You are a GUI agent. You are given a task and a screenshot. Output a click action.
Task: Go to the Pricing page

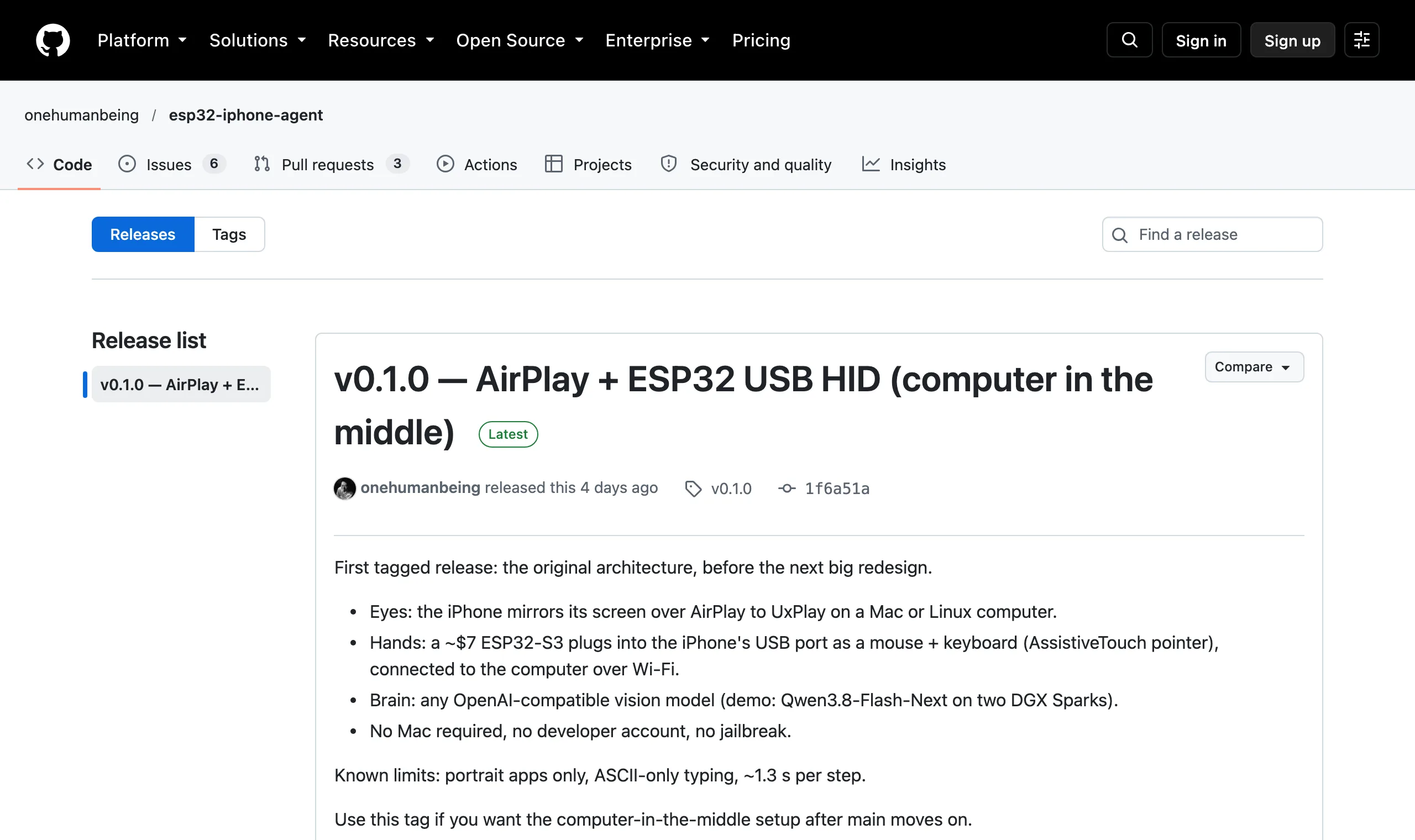coord(761,40)
